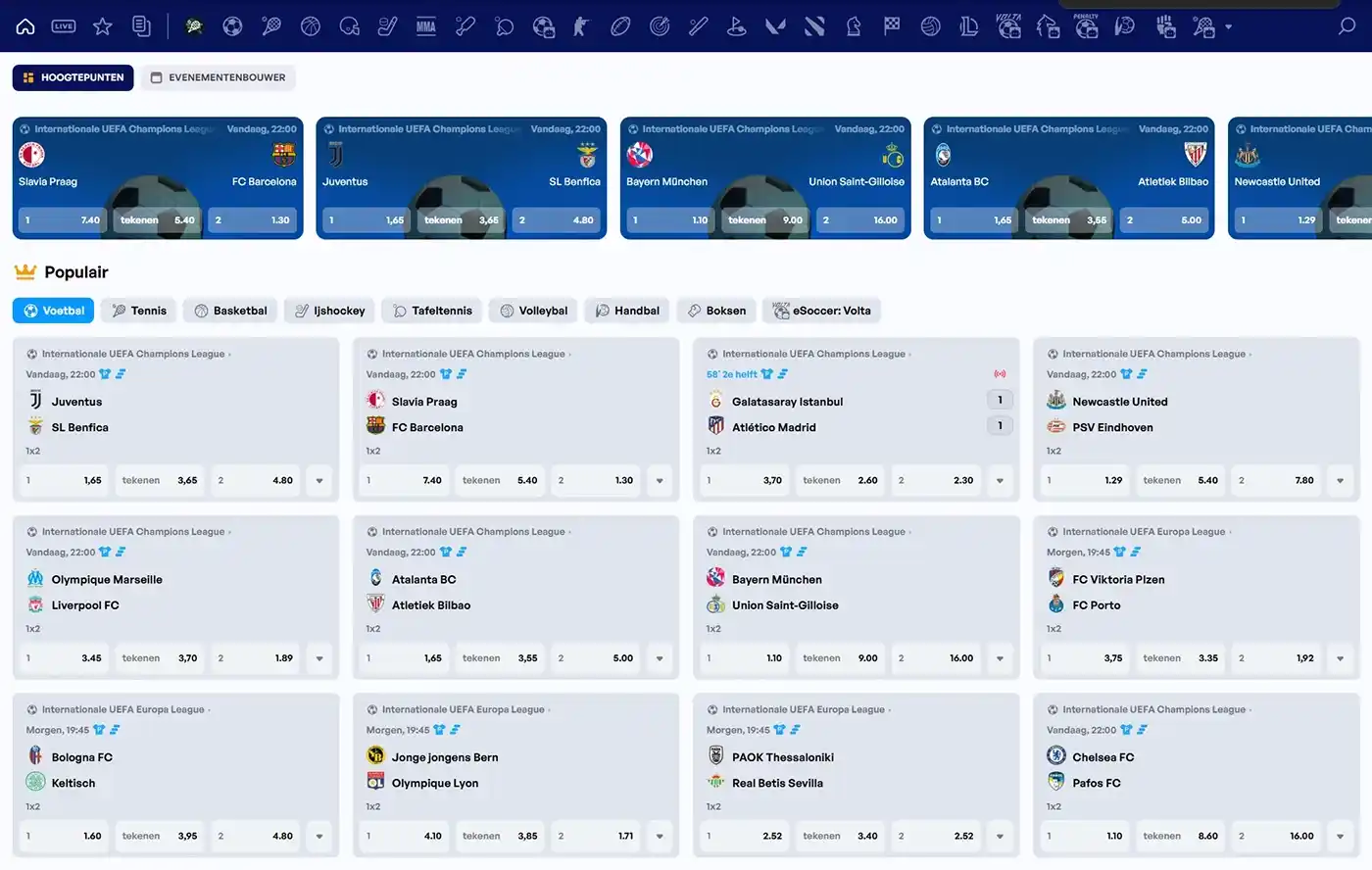
Task: Open the Atalanta BC featured banner card
Action: (1069, 178)
